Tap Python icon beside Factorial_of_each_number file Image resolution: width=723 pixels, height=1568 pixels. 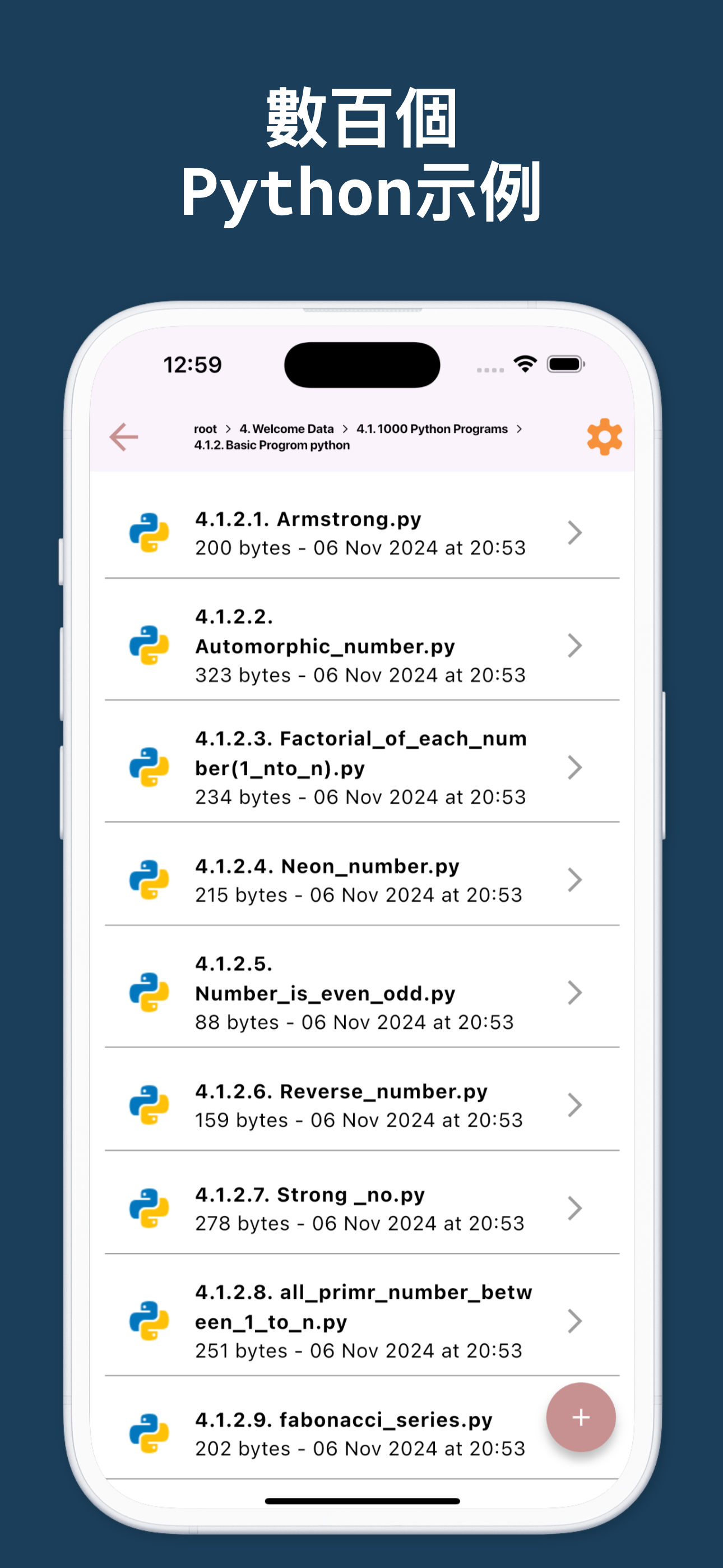click(x=149, y=767)
